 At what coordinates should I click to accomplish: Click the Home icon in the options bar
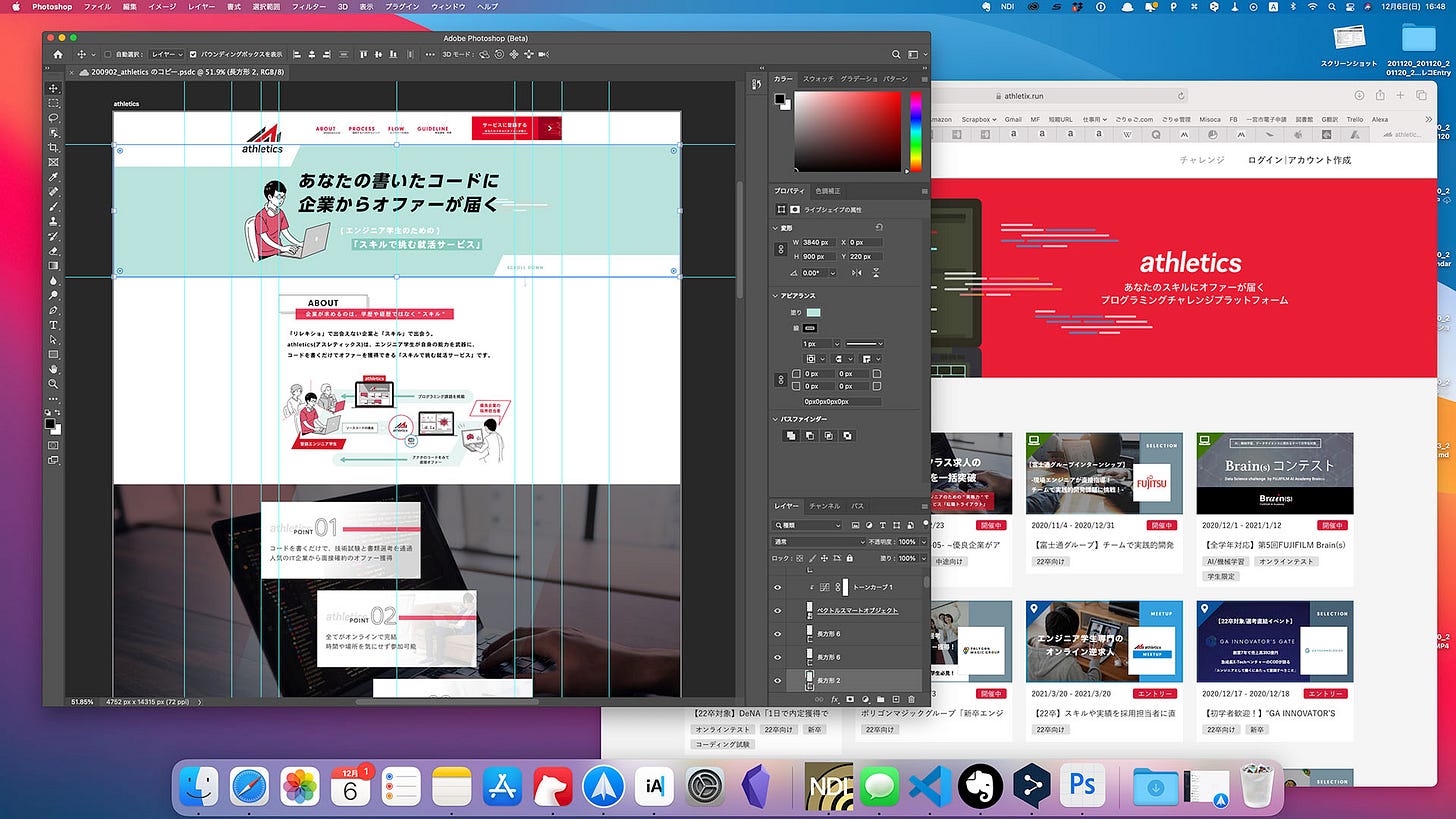pos(58,54)
